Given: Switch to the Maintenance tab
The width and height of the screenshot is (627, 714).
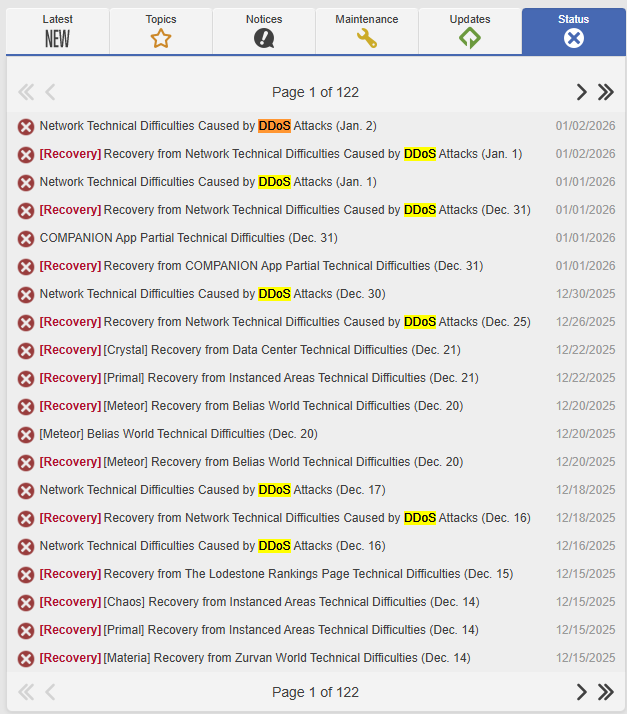Looking at the screenshot, I should (367, 31).
